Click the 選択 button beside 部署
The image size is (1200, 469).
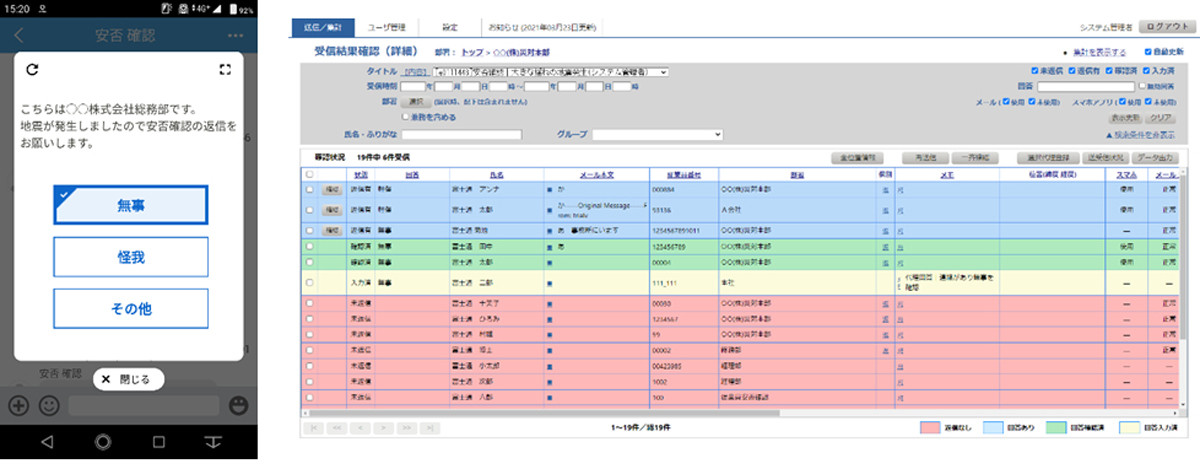click(418, 102)
